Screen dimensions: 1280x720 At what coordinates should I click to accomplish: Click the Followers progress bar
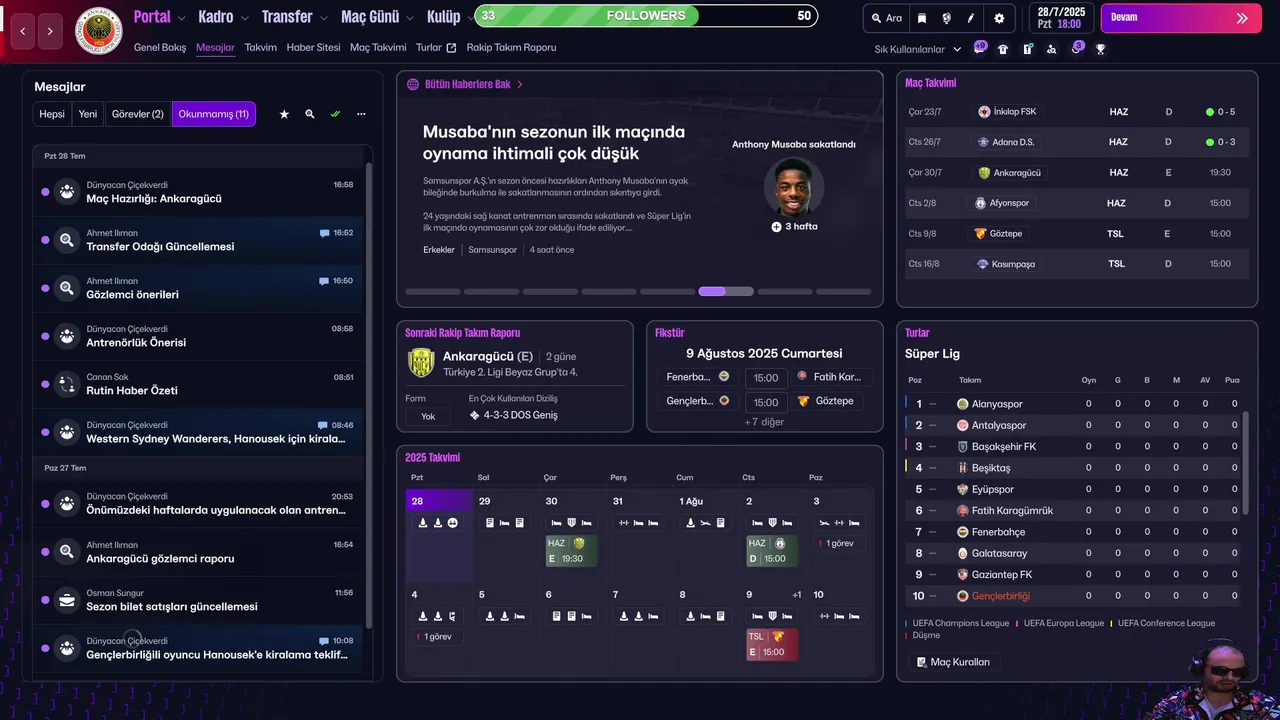(646, 16)
